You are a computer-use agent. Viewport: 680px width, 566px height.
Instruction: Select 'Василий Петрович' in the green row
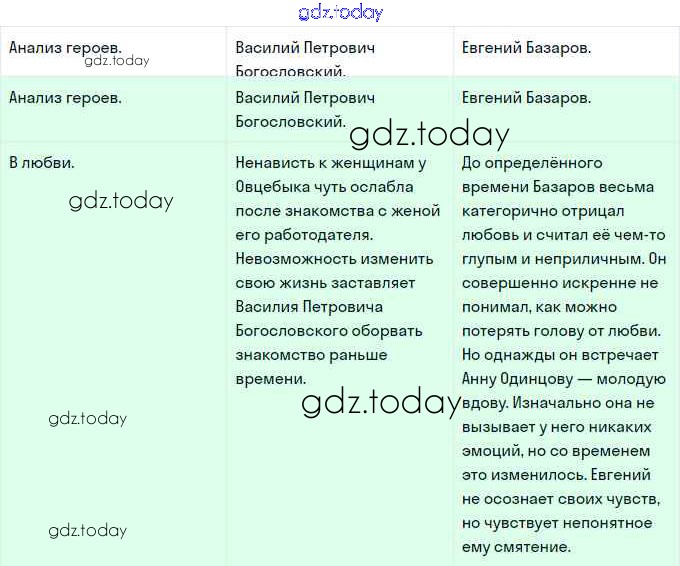coord(305,98)
